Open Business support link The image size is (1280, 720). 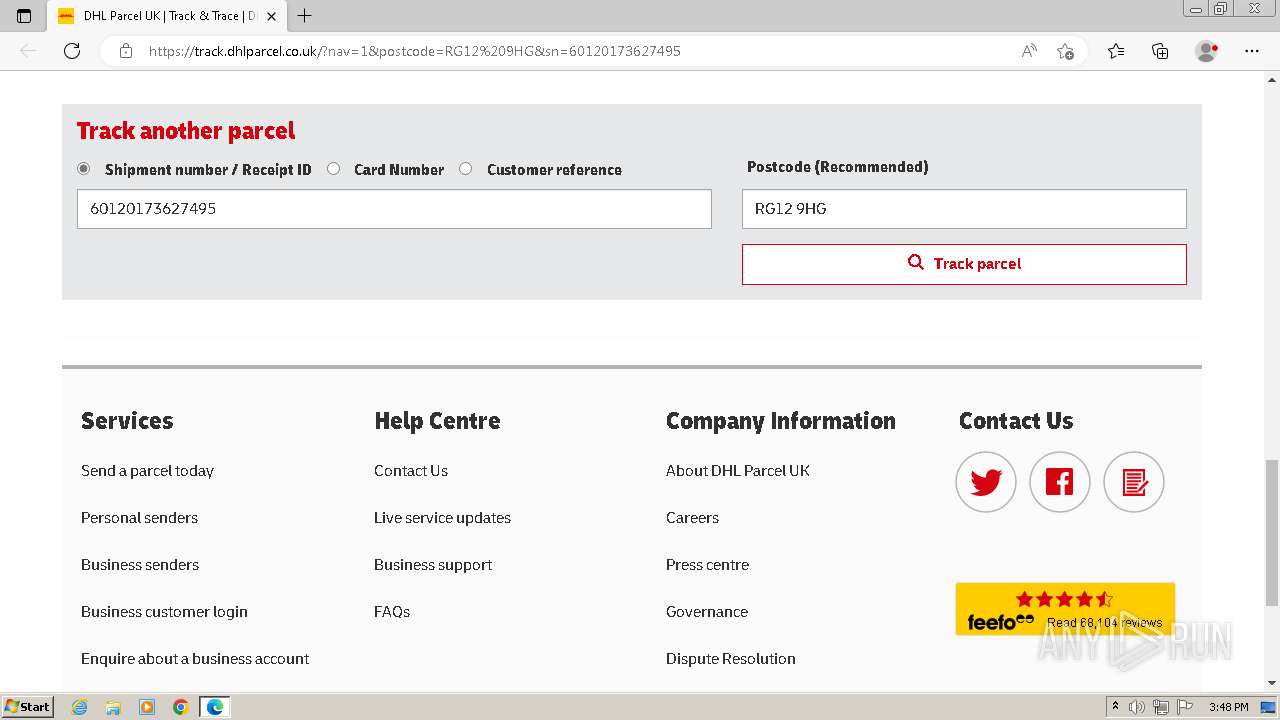click(x=433, y=565)
